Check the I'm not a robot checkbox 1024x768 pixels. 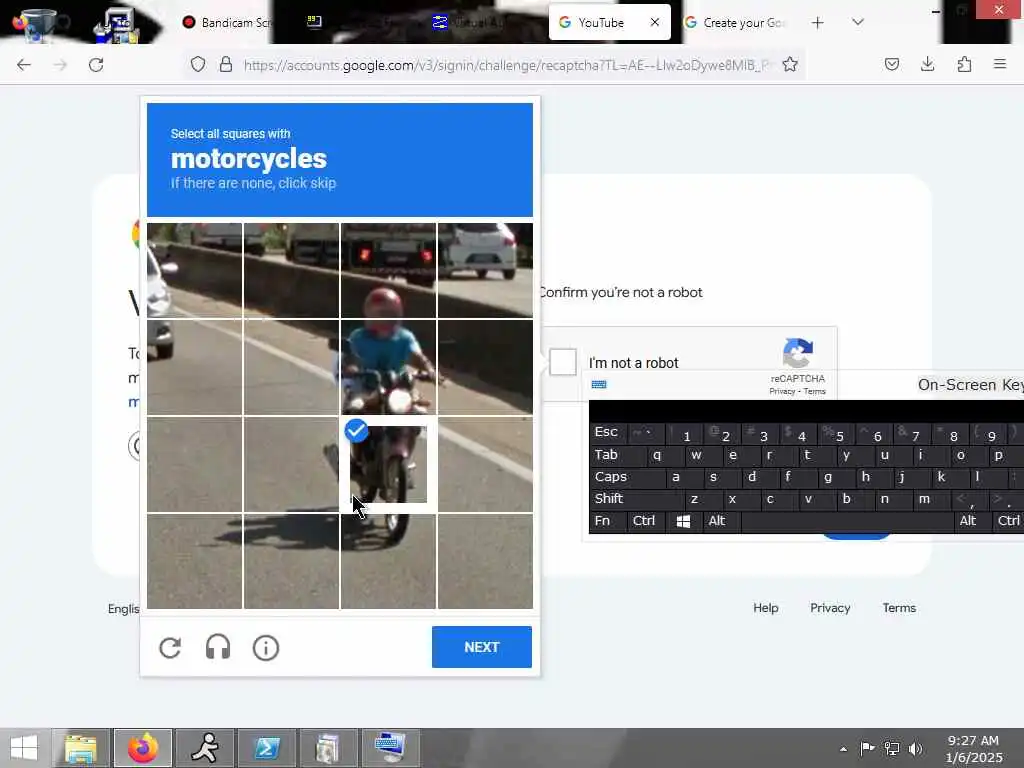click(563, 362)
